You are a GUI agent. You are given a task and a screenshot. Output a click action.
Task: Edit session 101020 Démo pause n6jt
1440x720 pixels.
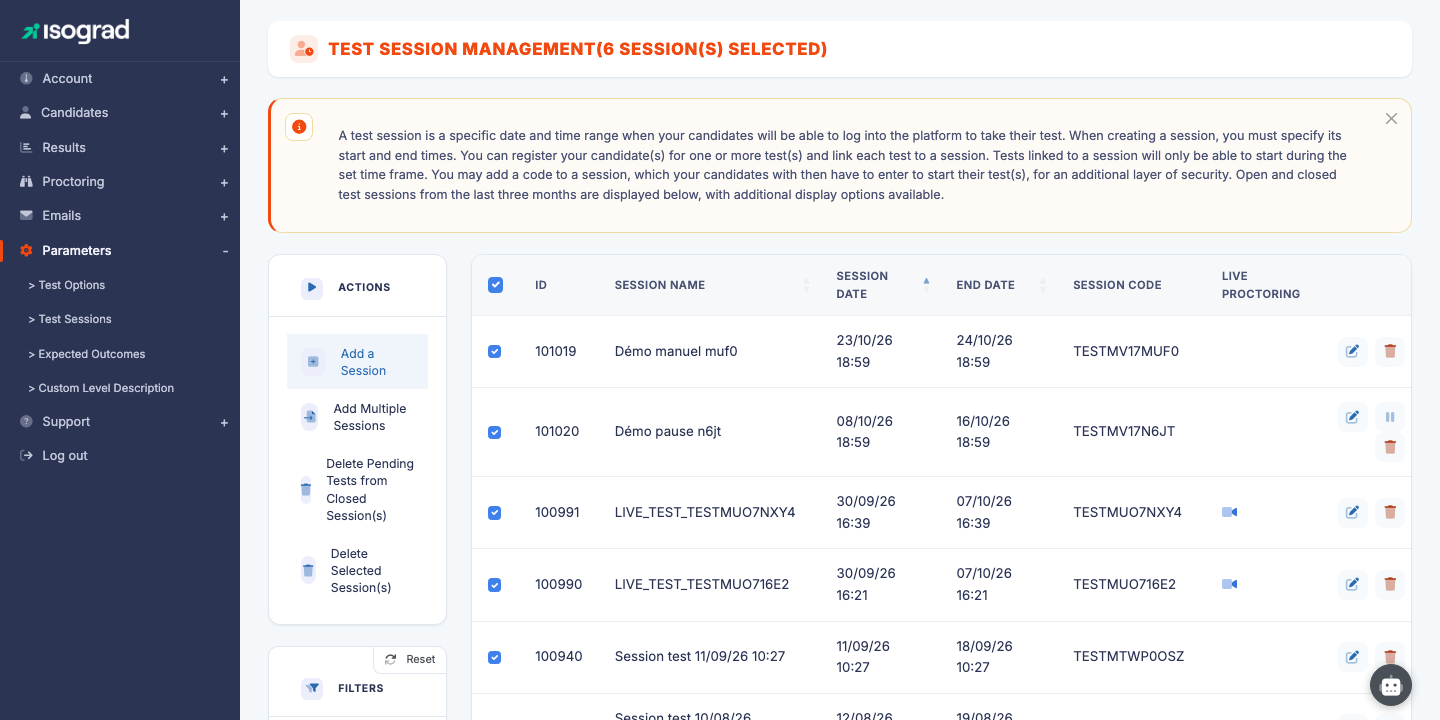tap(1353, 417)
